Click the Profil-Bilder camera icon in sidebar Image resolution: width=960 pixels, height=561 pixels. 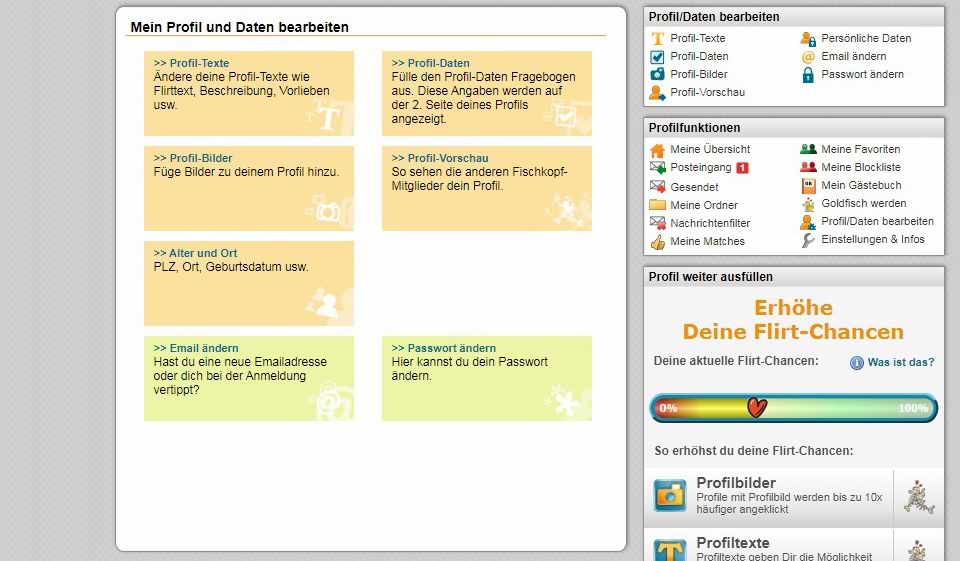click(657, 75)
